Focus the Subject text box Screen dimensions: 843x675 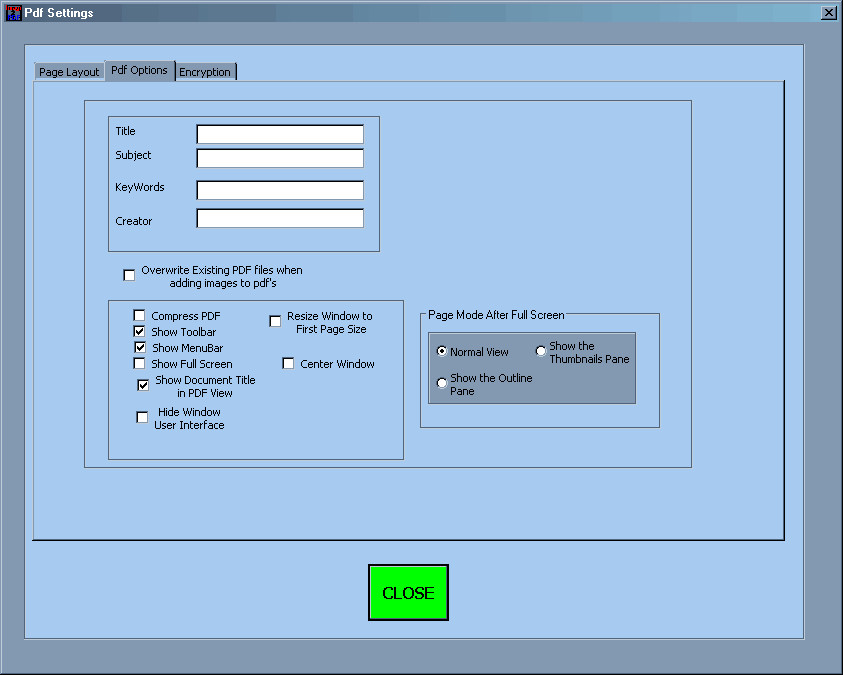pyautogui.click(x=280, y=158)
